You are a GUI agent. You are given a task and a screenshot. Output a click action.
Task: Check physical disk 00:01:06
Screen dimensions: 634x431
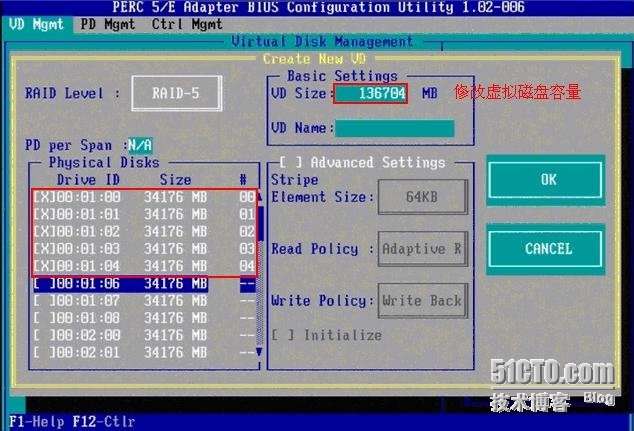click(44, 283)
